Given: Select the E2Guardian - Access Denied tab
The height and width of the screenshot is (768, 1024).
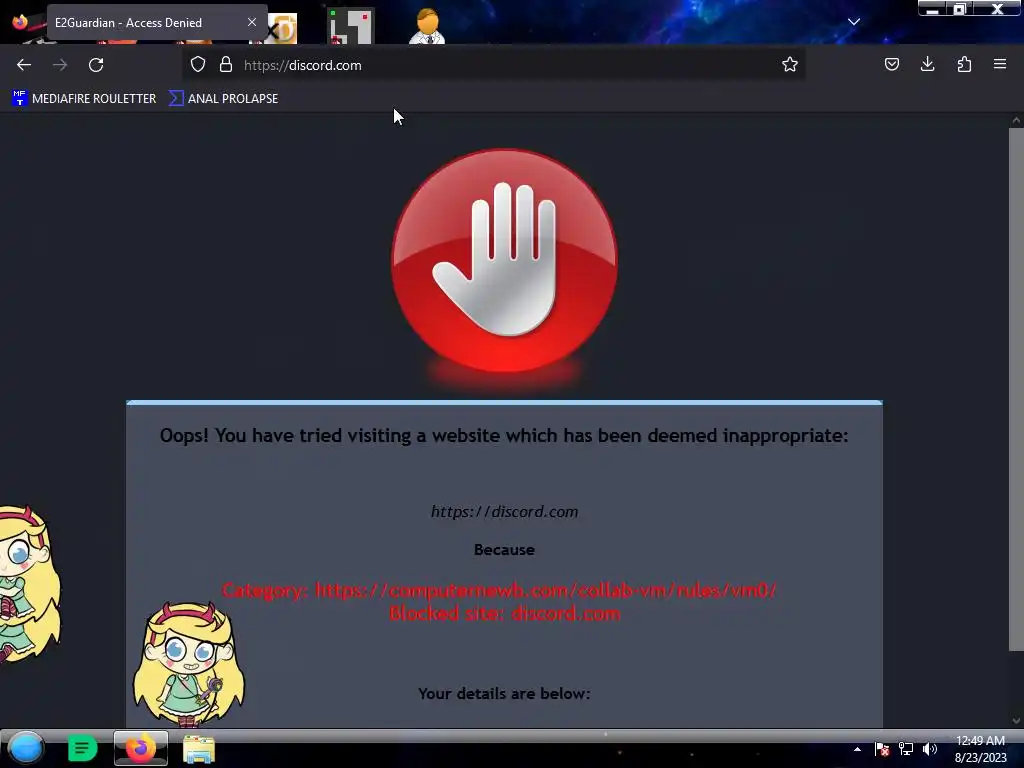Looking at the screenshot, I should [157, 23].
